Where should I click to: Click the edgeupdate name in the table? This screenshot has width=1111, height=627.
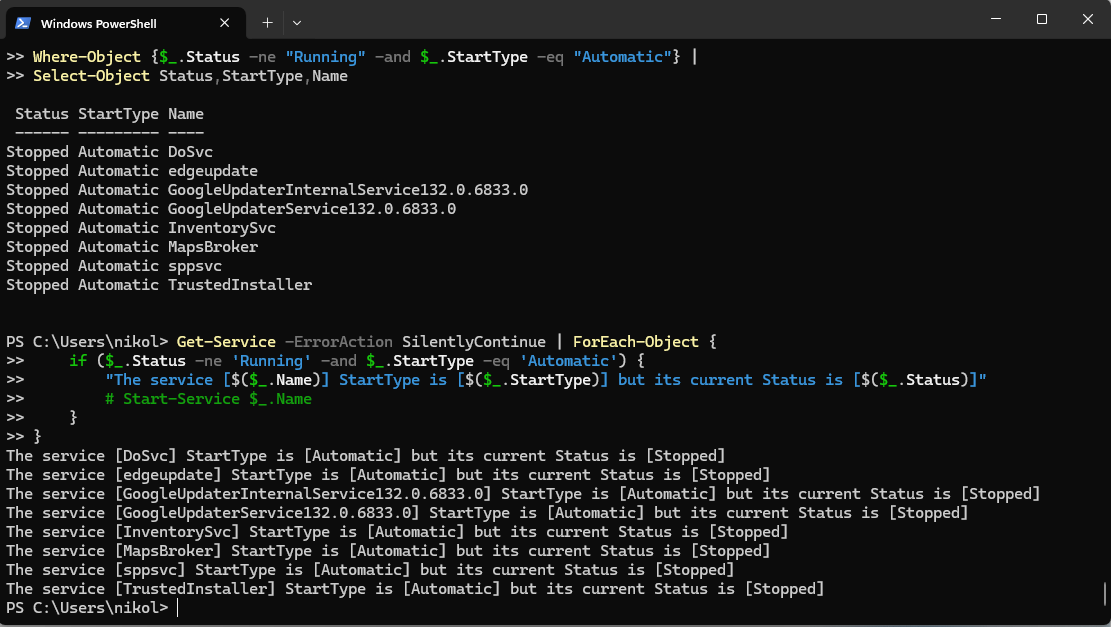pyautogui.click(x=213, y=171)
